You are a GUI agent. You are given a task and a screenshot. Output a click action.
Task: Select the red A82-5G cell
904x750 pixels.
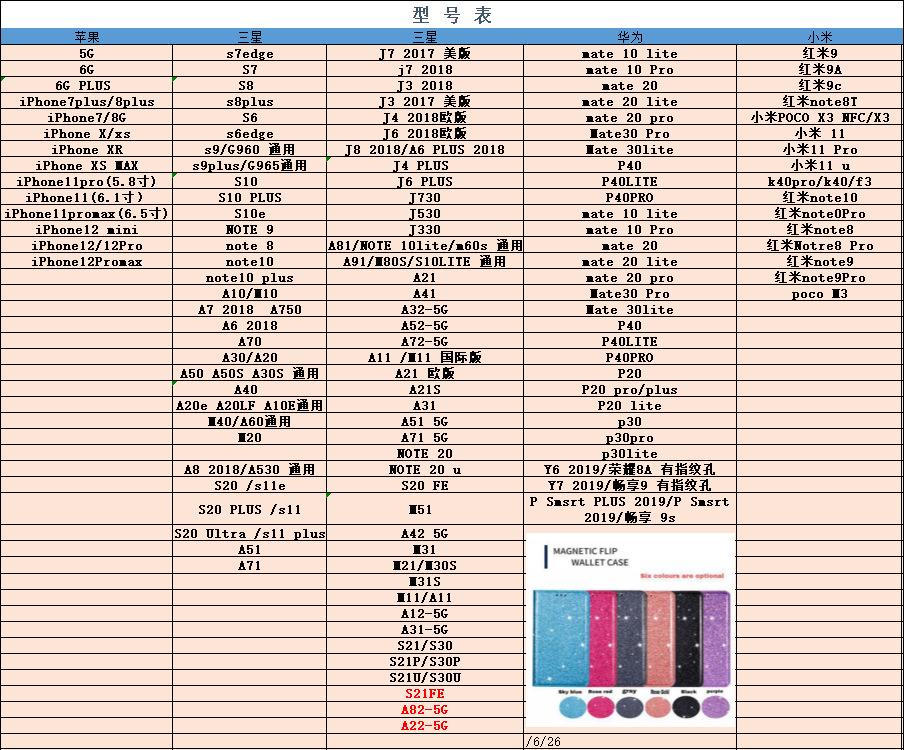424,709
